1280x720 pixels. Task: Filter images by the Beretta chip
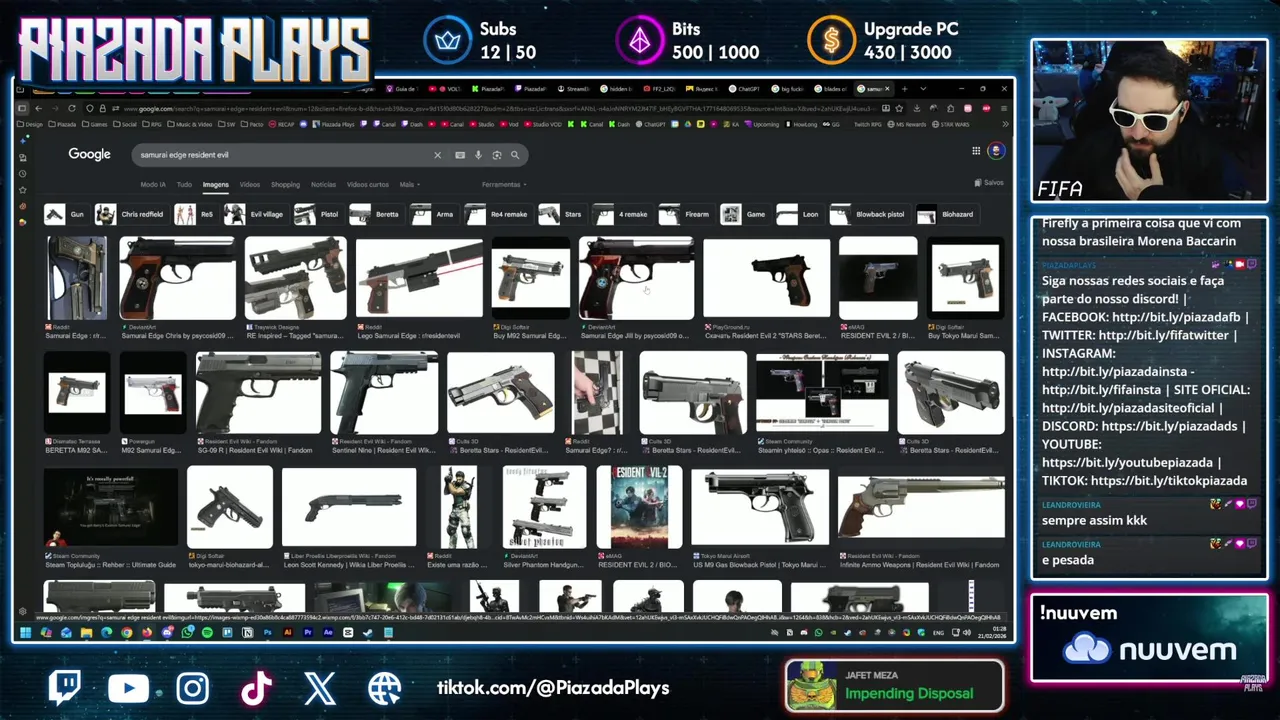point(375,214)
